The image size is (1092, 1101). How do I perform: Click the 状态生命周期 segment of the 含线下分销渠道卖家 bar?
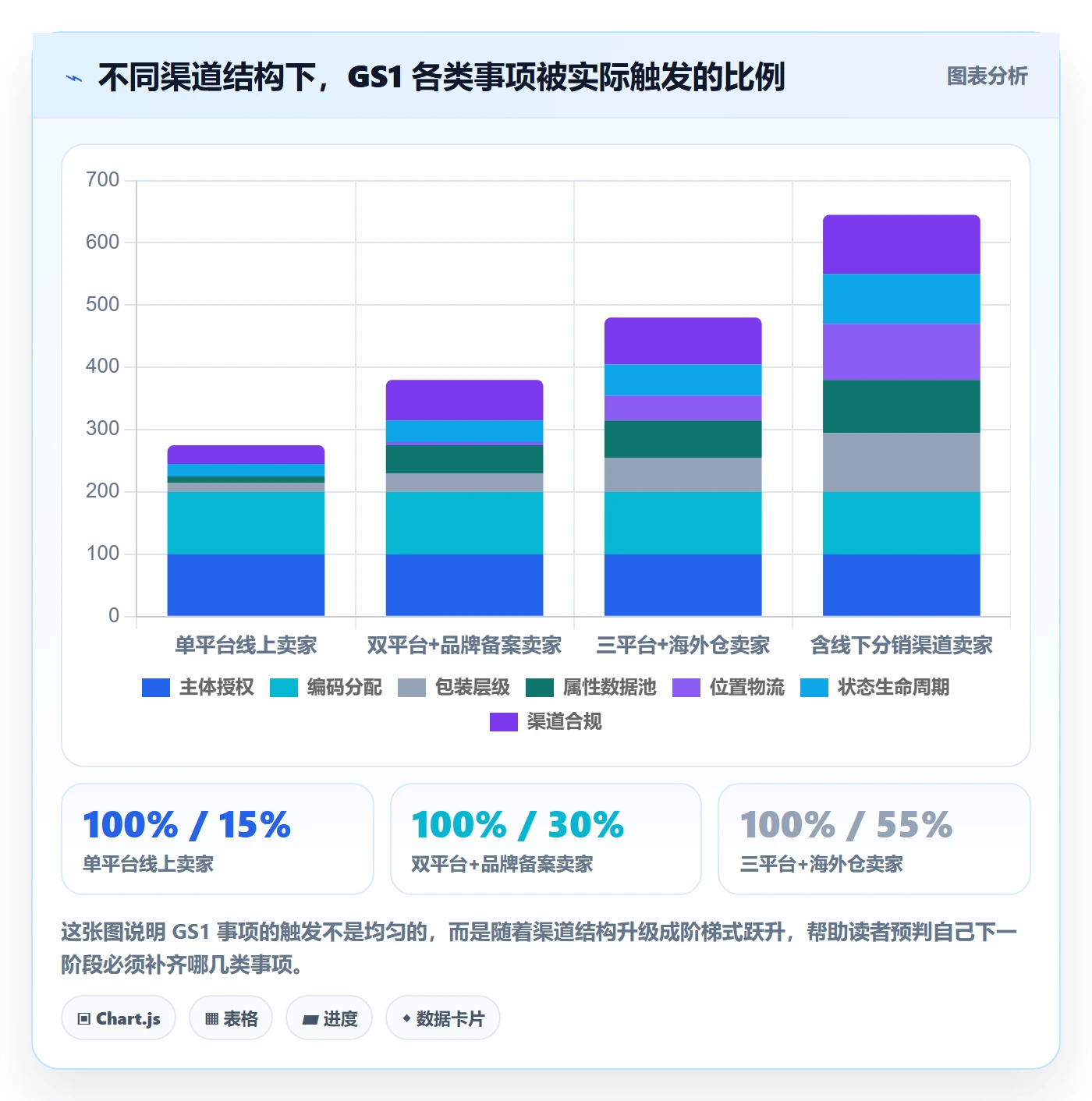coord(902,299)
